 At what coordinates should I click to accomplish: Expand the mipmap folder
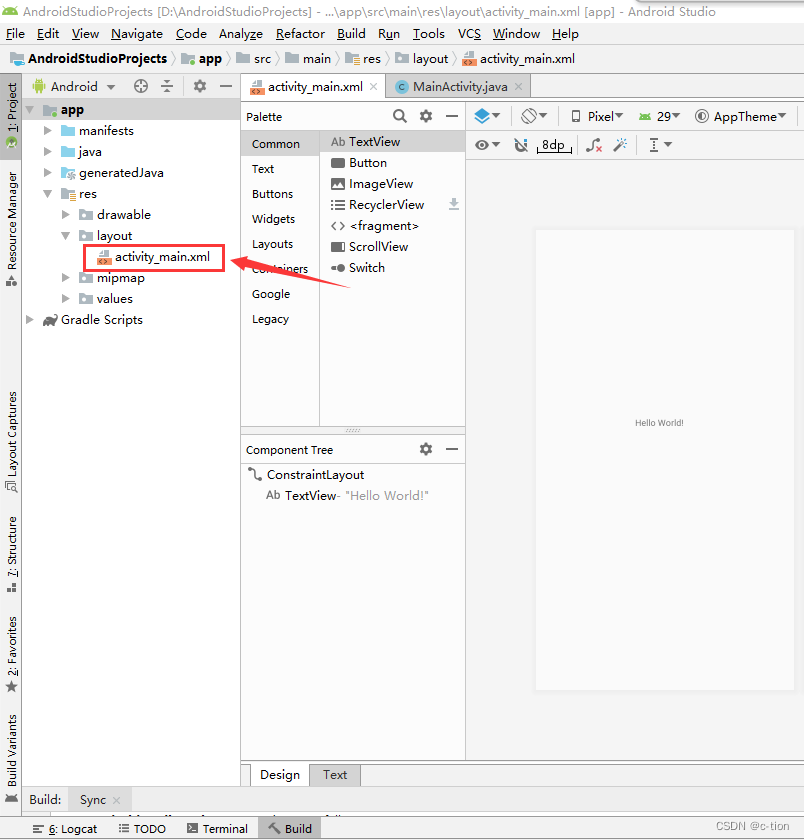(x=66, y=278)
